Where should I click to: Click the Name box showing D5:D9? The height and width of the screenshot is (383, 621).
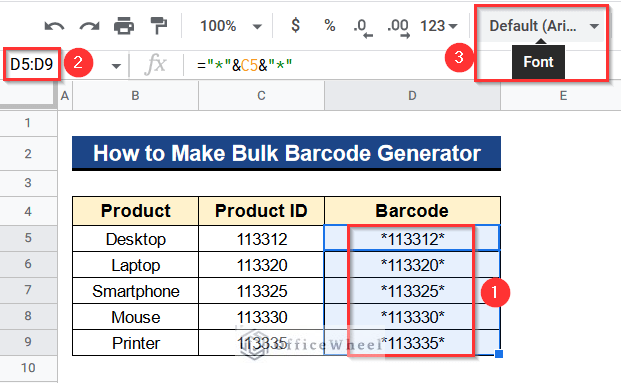point(32,64)
